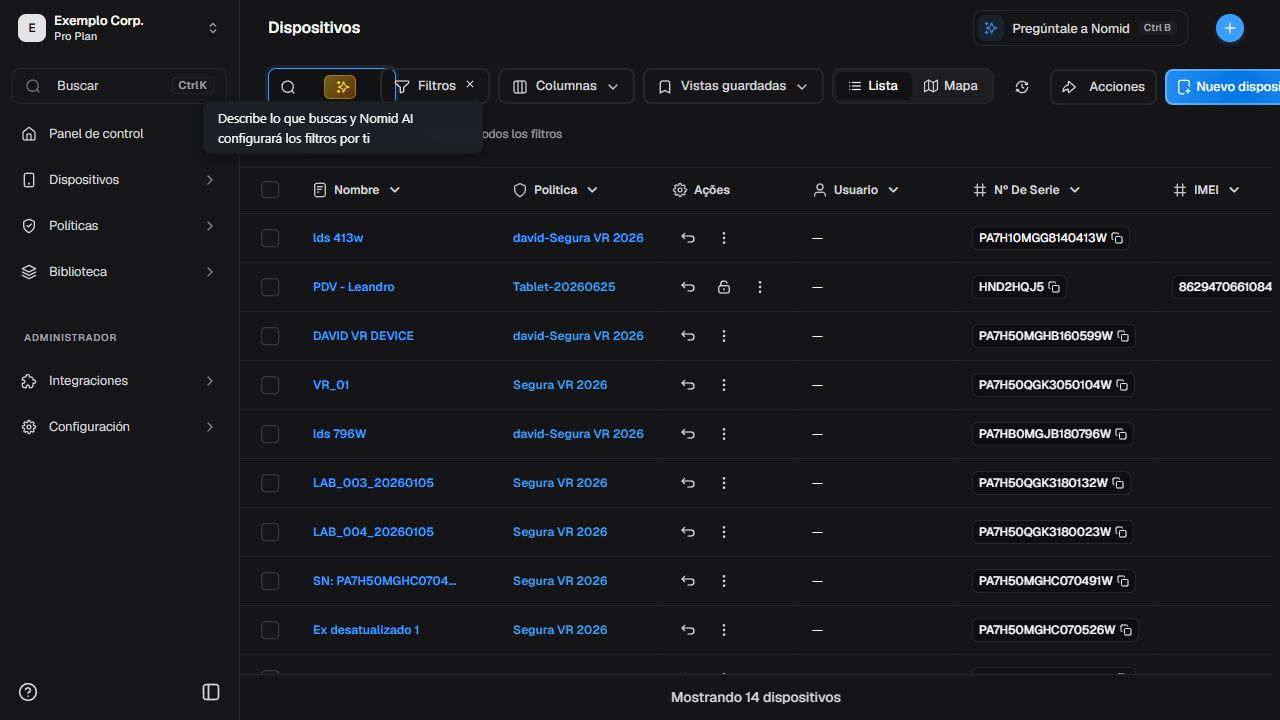Image resolution: width=1280 pixels, height=720 pixels.
Task: Switch to the Mapa view tab
Action: coord(951,86)
